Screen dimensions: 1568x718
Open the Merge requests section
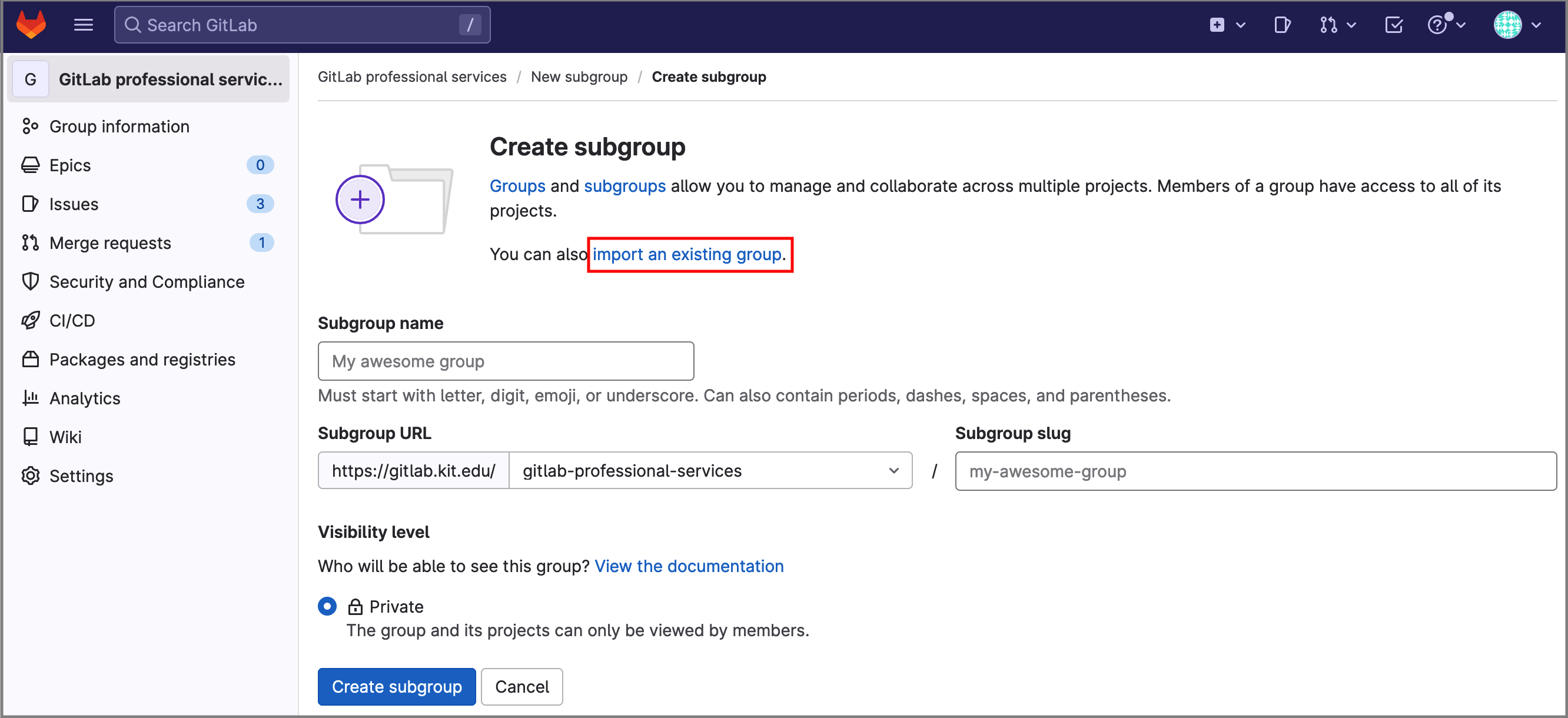click(x=110, y=243)
